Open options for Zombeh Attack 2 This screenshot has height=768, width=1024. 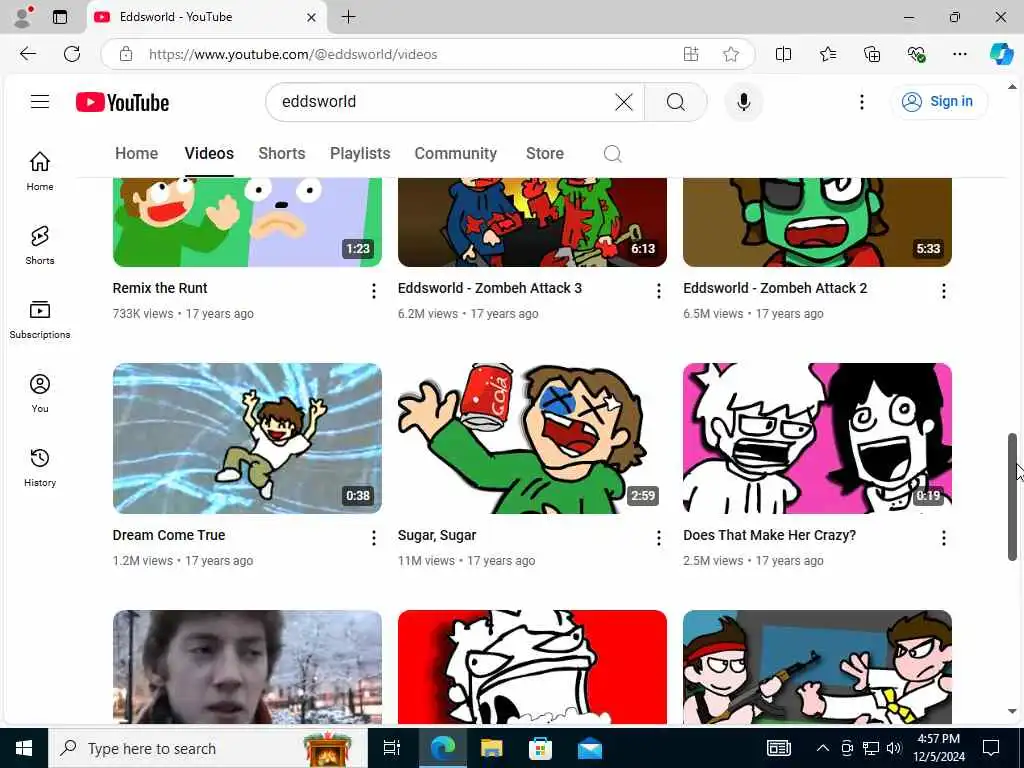(x=944, y=291)
